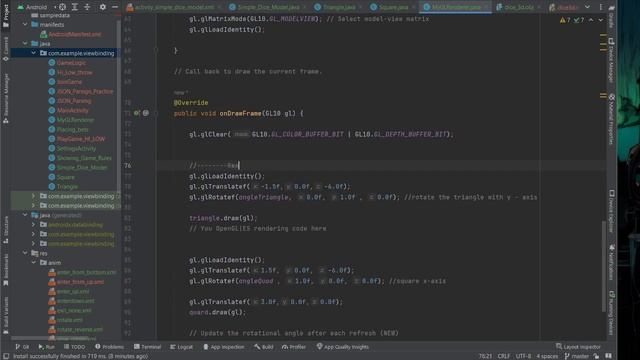Open the Running Devices tool window
Screen dimensions: 640x360
pos(611,313)
